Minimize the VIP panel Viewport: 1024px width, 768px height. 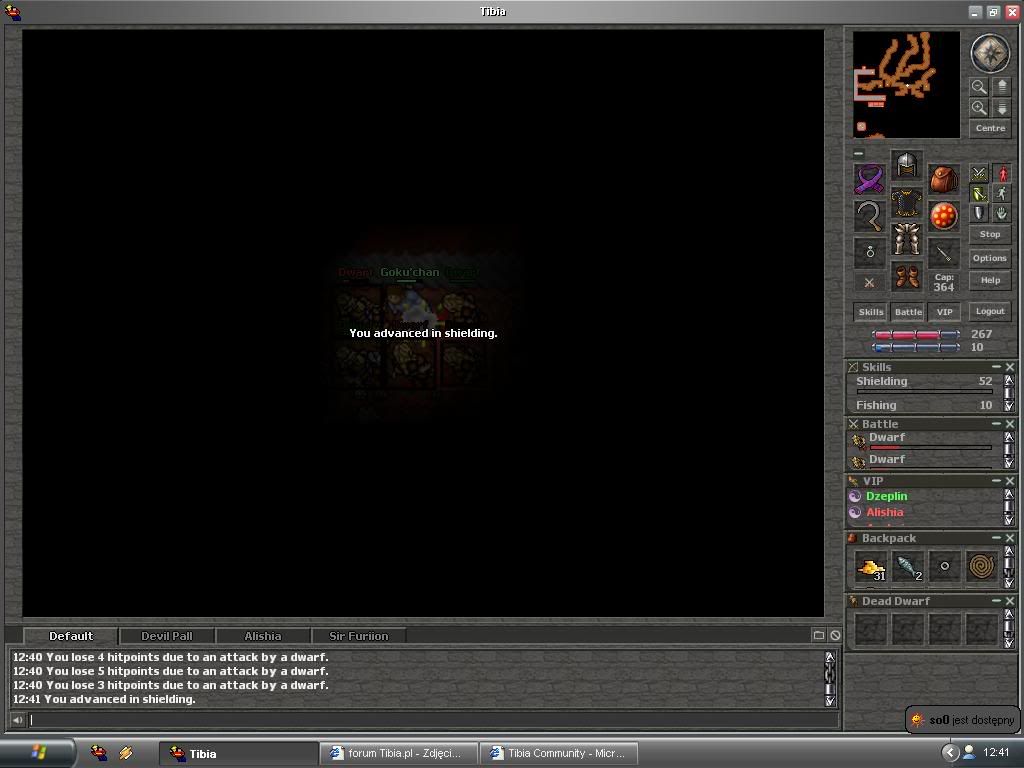click(997, 481)
